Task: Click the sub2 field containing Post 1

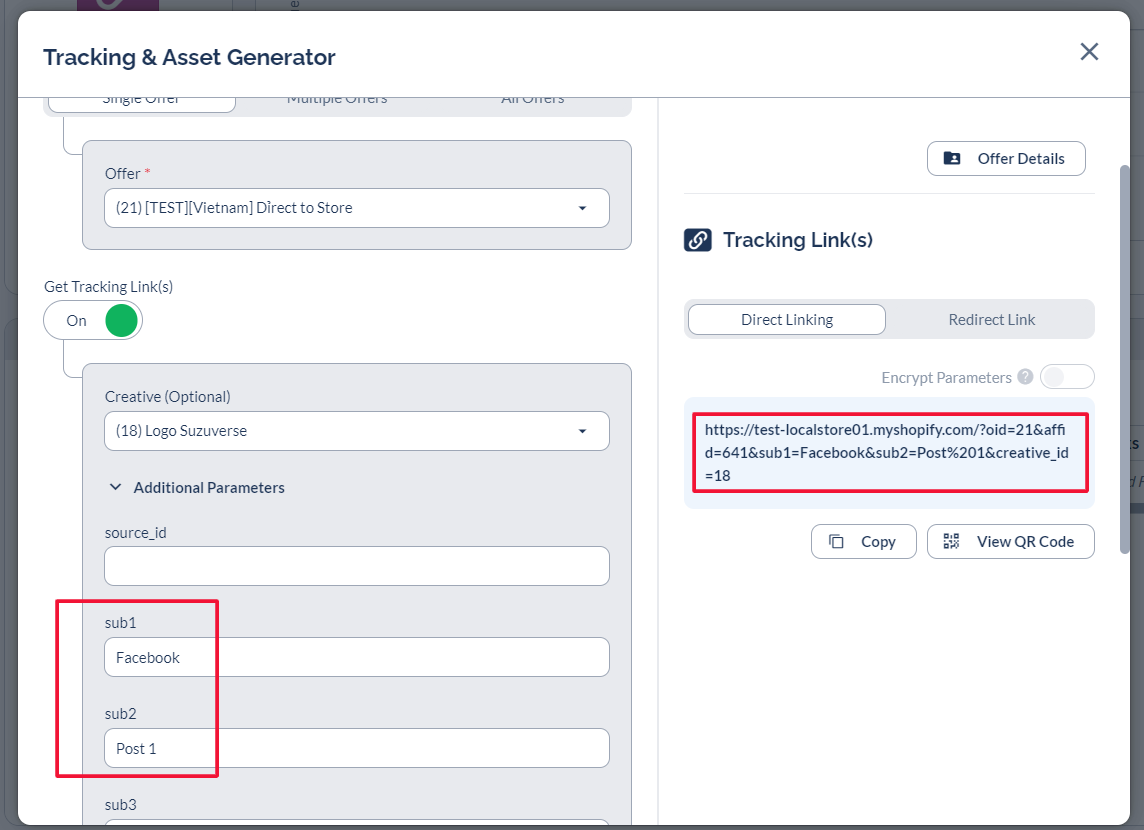Action: click(x=356, y=748)
